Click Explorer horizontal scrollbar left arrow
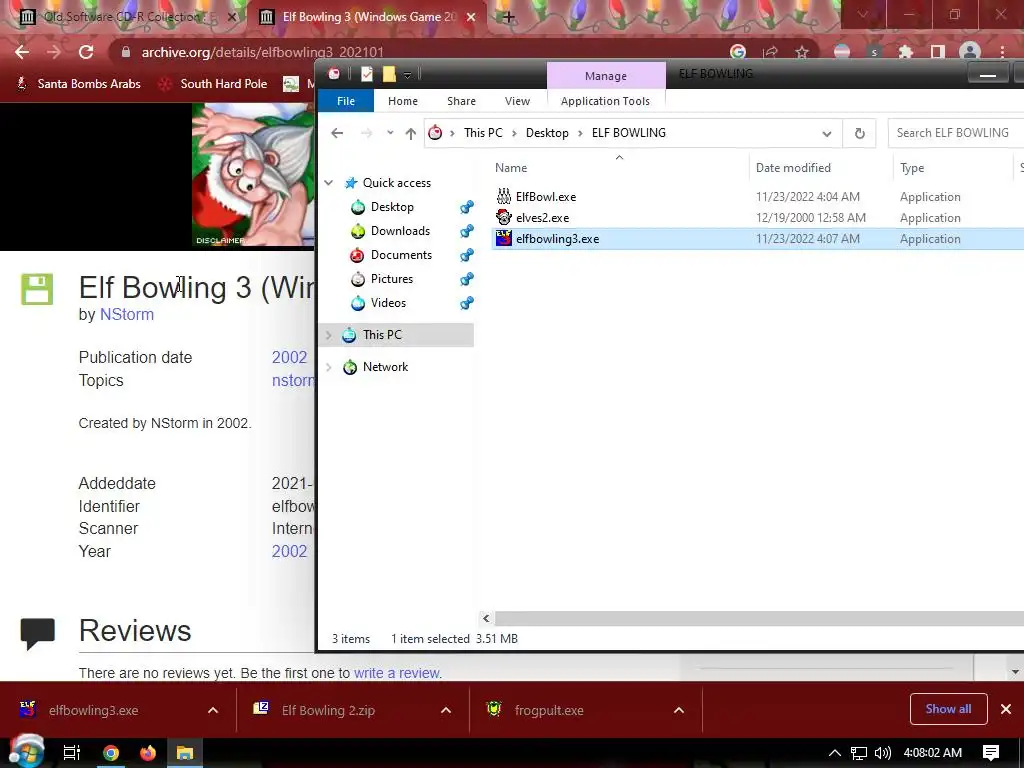Screen dimensions: 1024x768 486,618
